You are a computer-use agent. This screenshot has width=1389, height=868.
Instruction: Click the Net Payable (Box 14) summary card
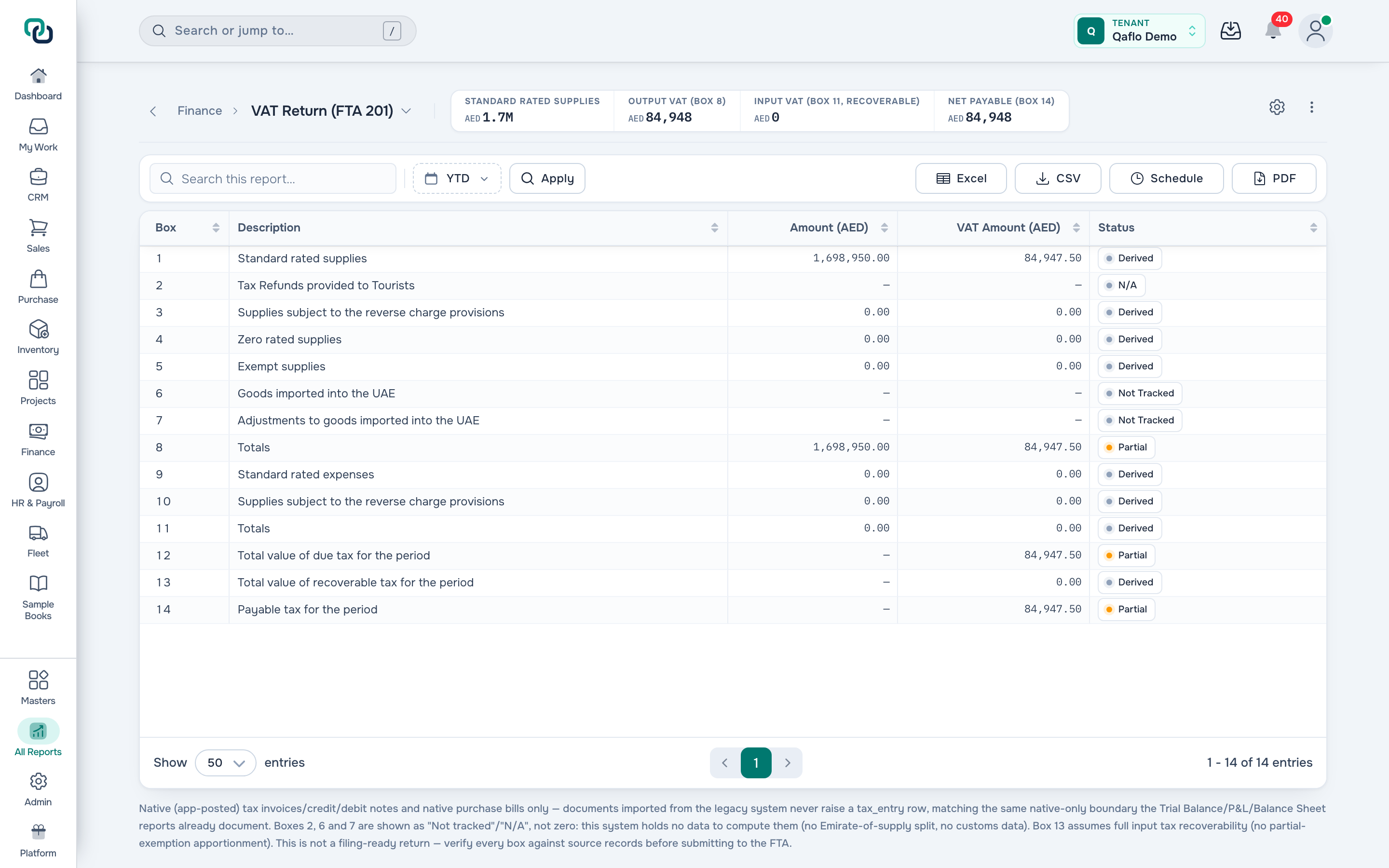tap(1001, 110)
